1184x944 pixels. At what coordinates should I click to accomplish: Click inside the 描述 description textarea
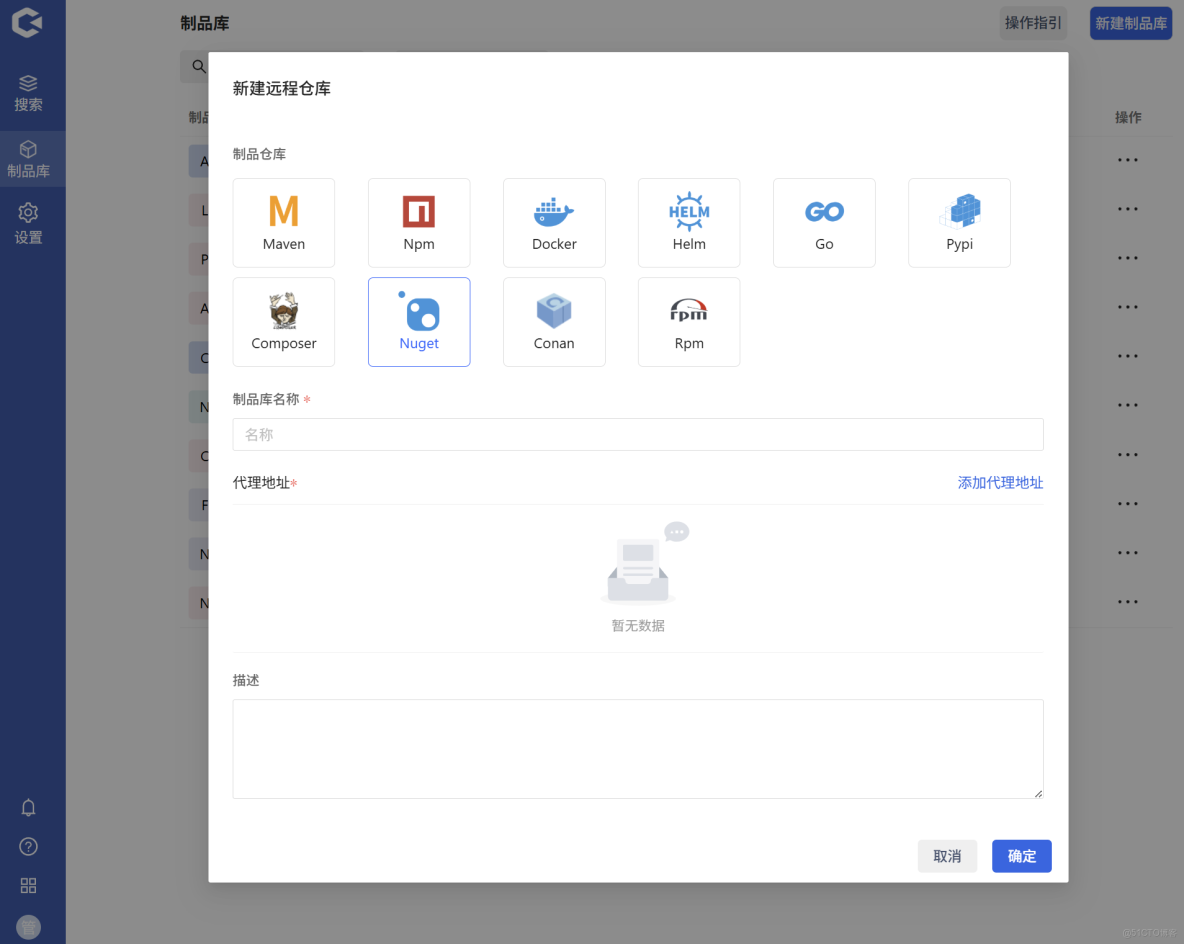click(x=637, y=748)
